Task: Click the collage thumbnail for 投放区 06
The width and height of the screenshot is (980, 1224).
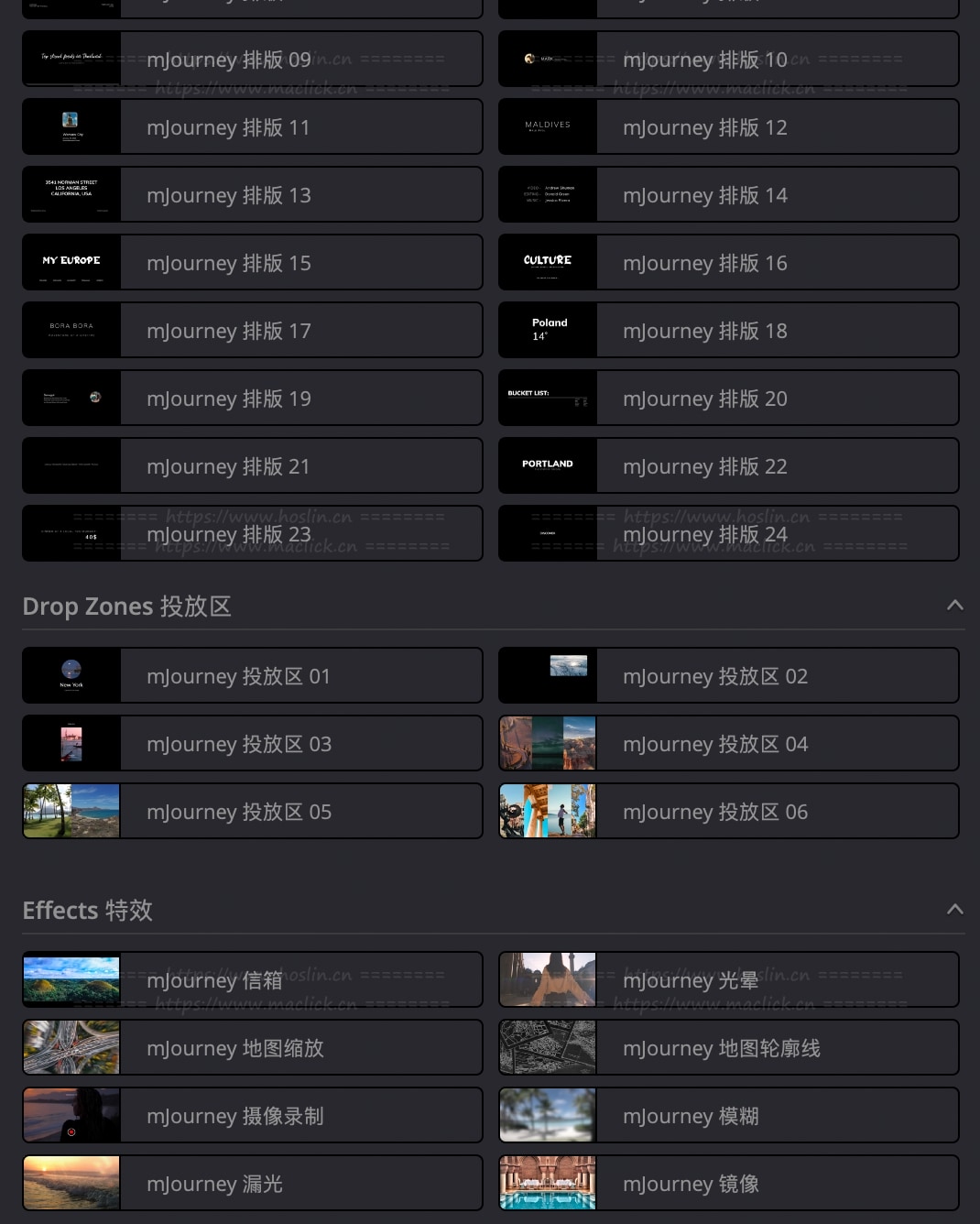Action: pyautogui.click(x=548, y=811)
